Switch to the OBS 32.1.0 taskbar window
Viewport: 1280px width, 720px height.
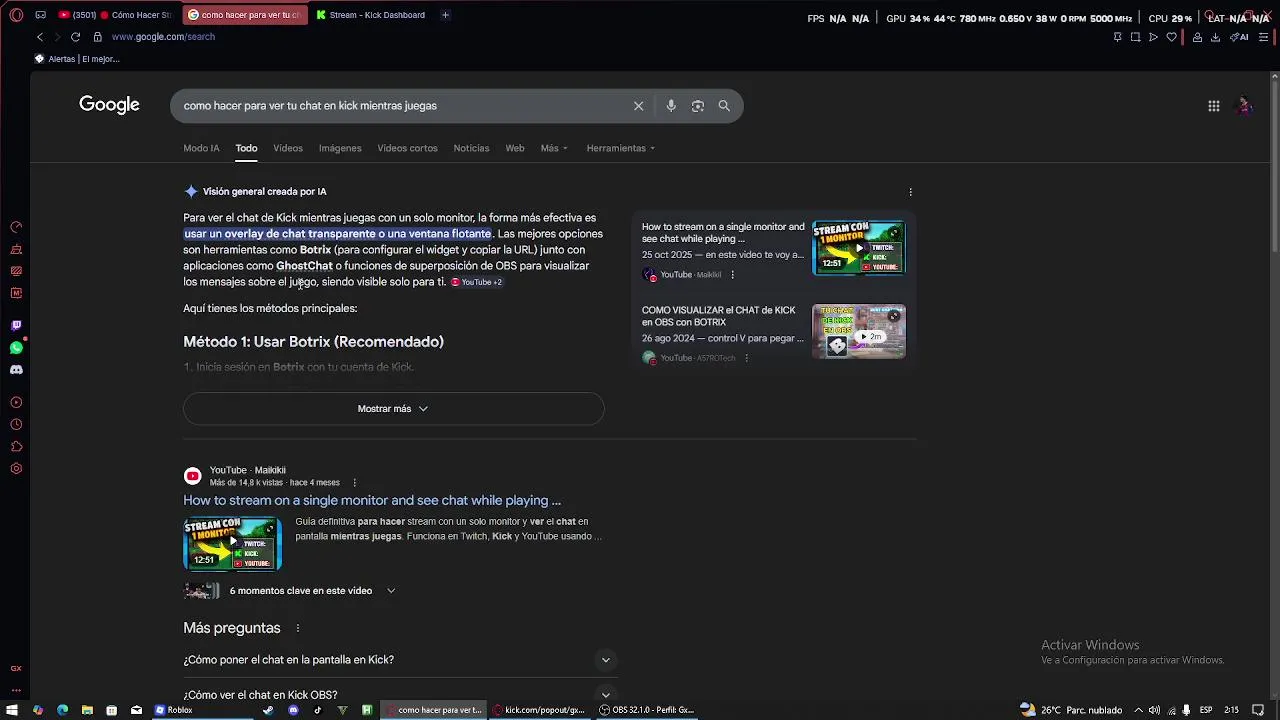point(646,710)
